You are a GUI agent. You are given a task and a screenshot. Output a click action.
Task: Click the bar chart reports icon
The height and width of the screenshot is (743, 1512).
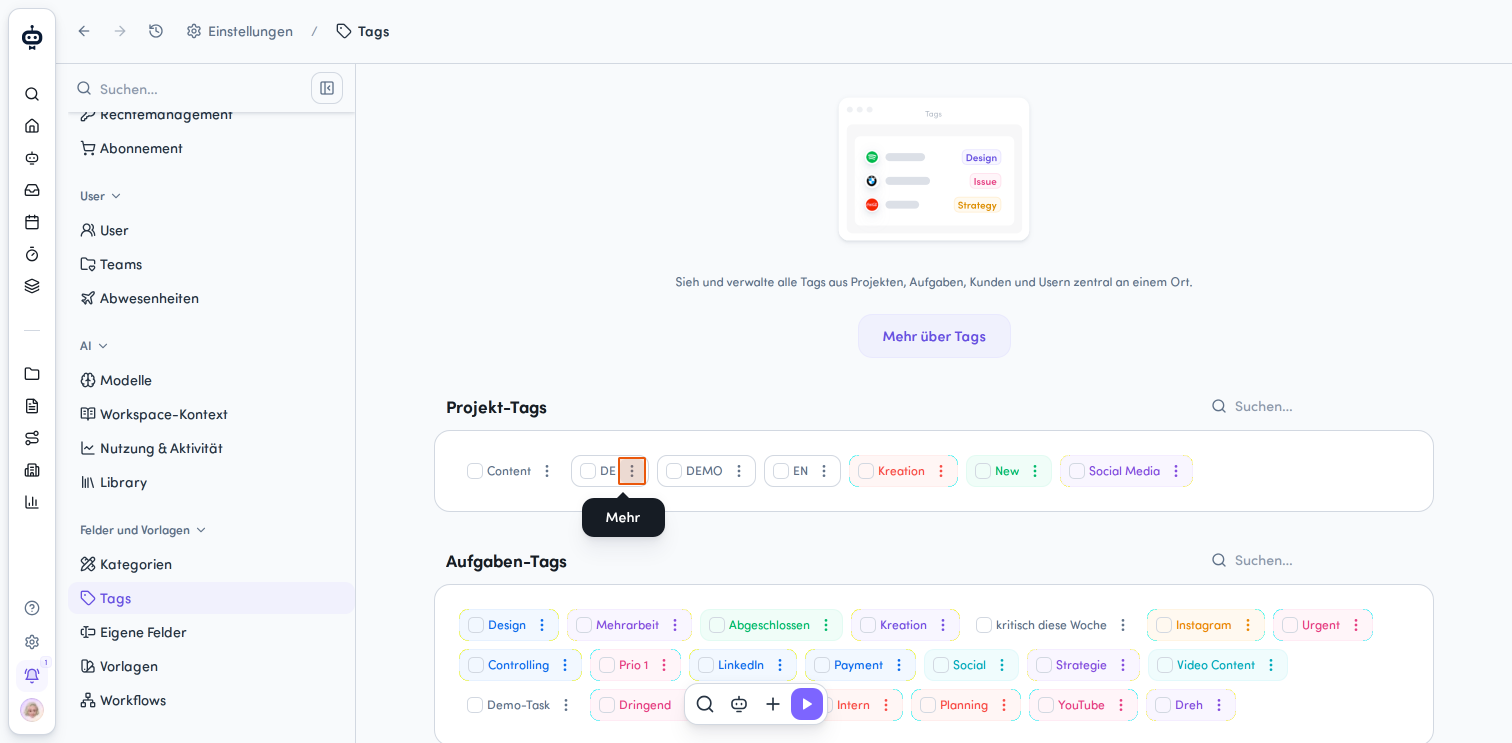[x=32, y=502]
